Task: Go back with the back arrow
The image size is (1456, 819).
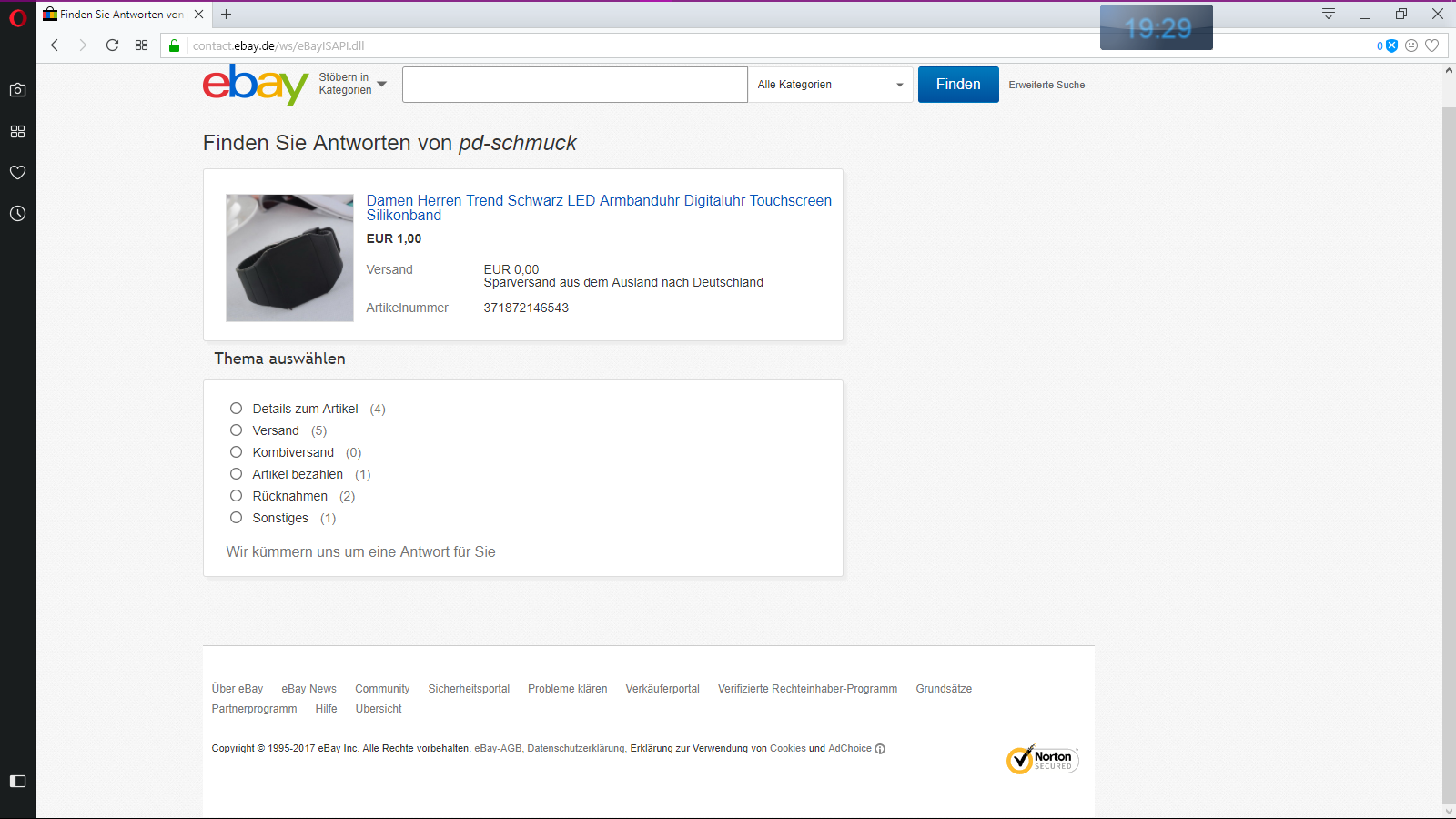Action: (55, 45)
